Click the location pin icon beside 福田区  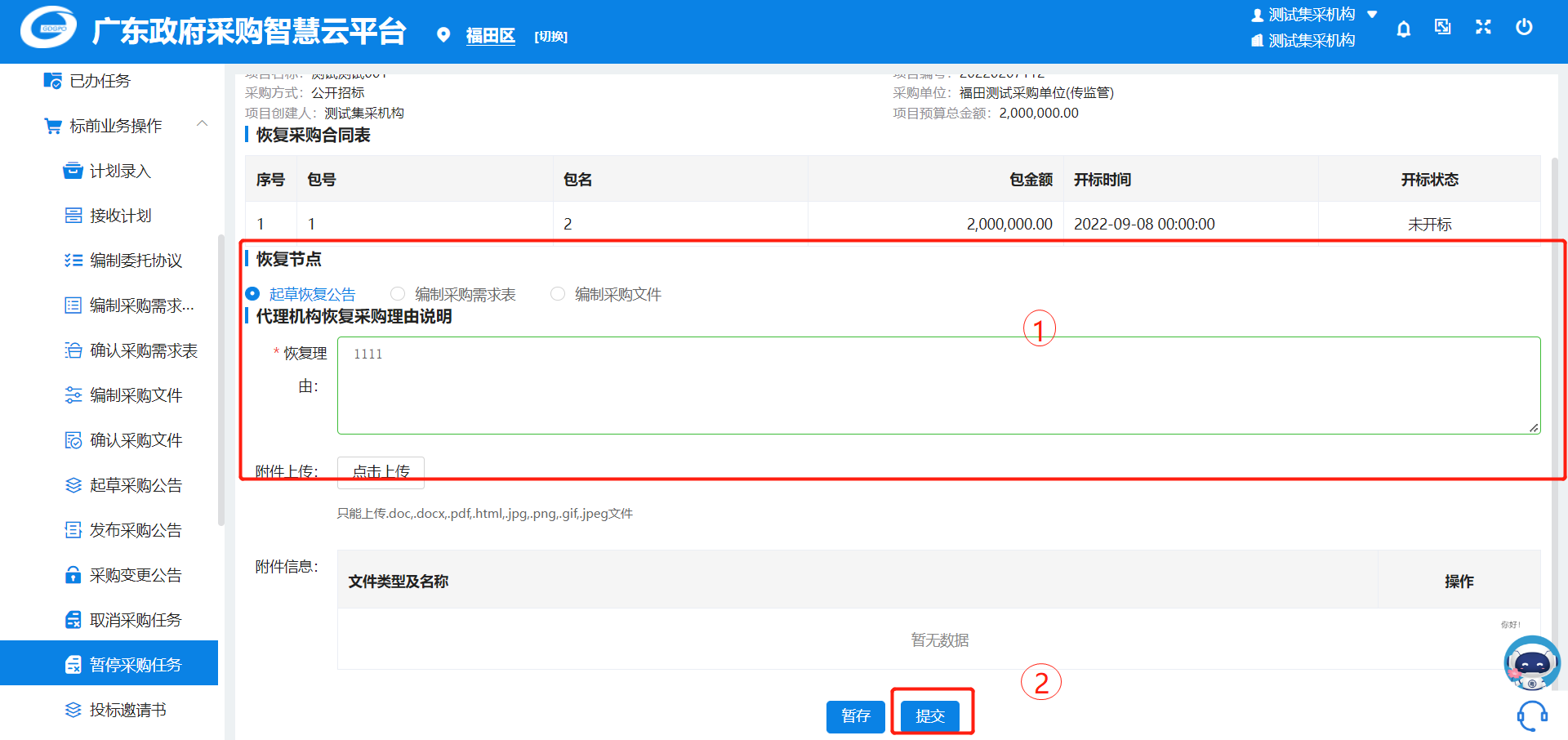click(x=443, y=35)
